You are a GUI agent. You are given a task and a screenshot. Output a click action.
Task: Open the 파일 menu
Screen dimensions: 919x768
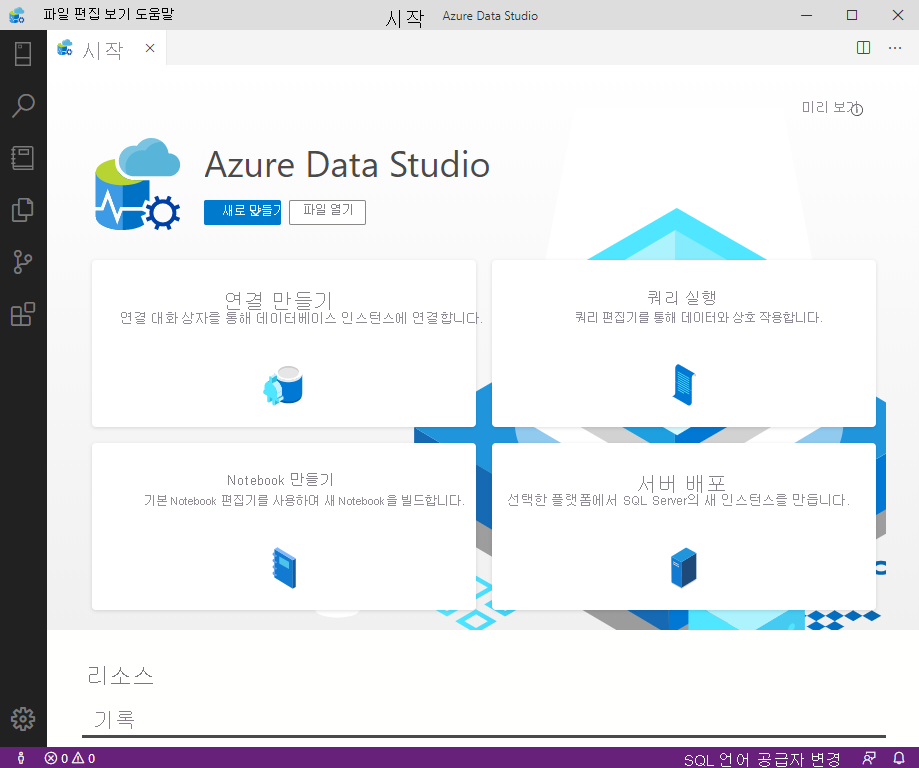click(56, 14)
